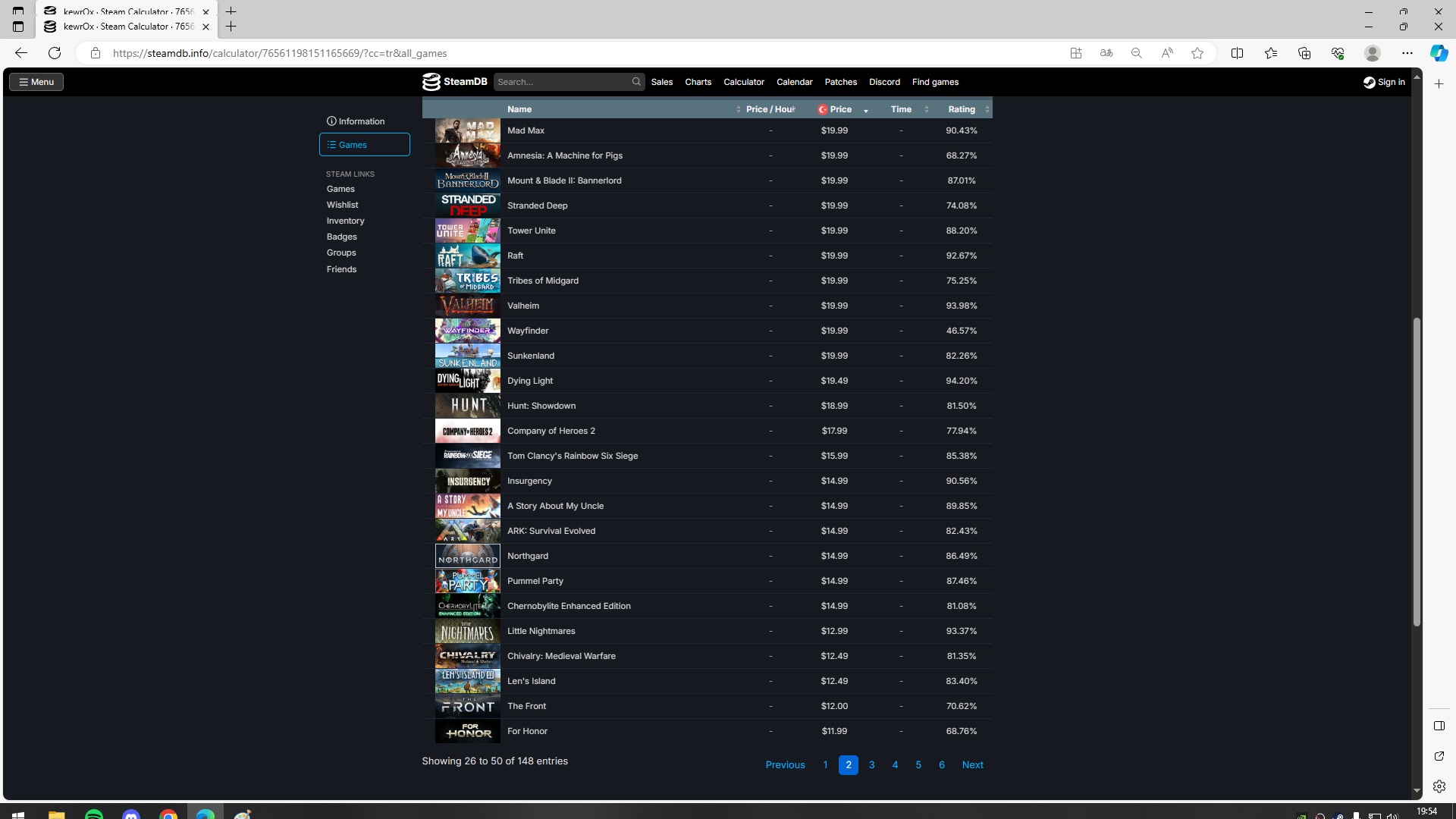Image resolution: width=1456 pixels, height=819 pixels.
Task: Click the apps available icon in address bar
Action: (1076, 53)
